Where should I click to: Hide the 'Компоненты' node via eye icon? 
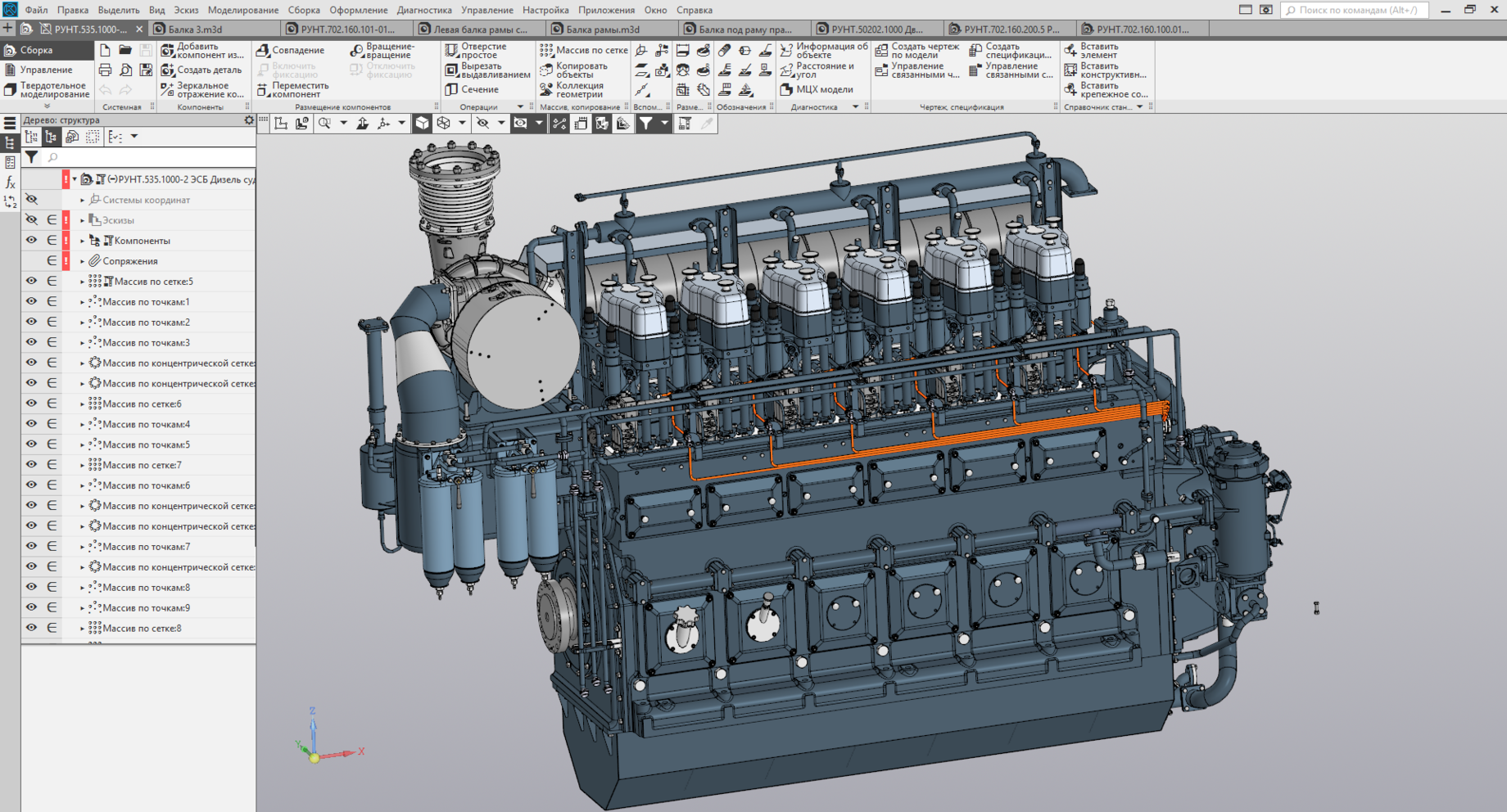point(31,241)
